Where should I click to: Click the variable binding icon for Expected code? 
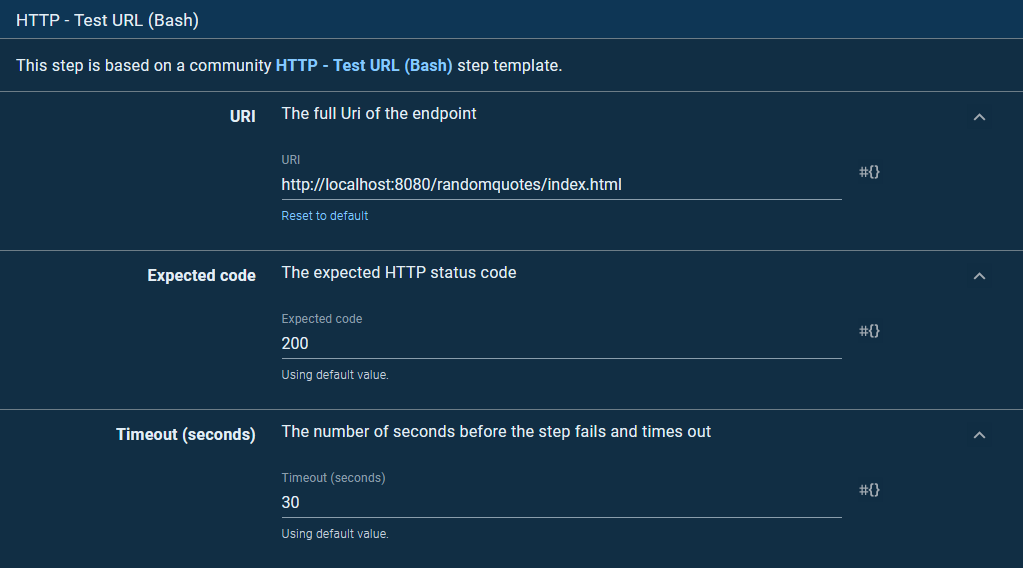click(869, 331)
